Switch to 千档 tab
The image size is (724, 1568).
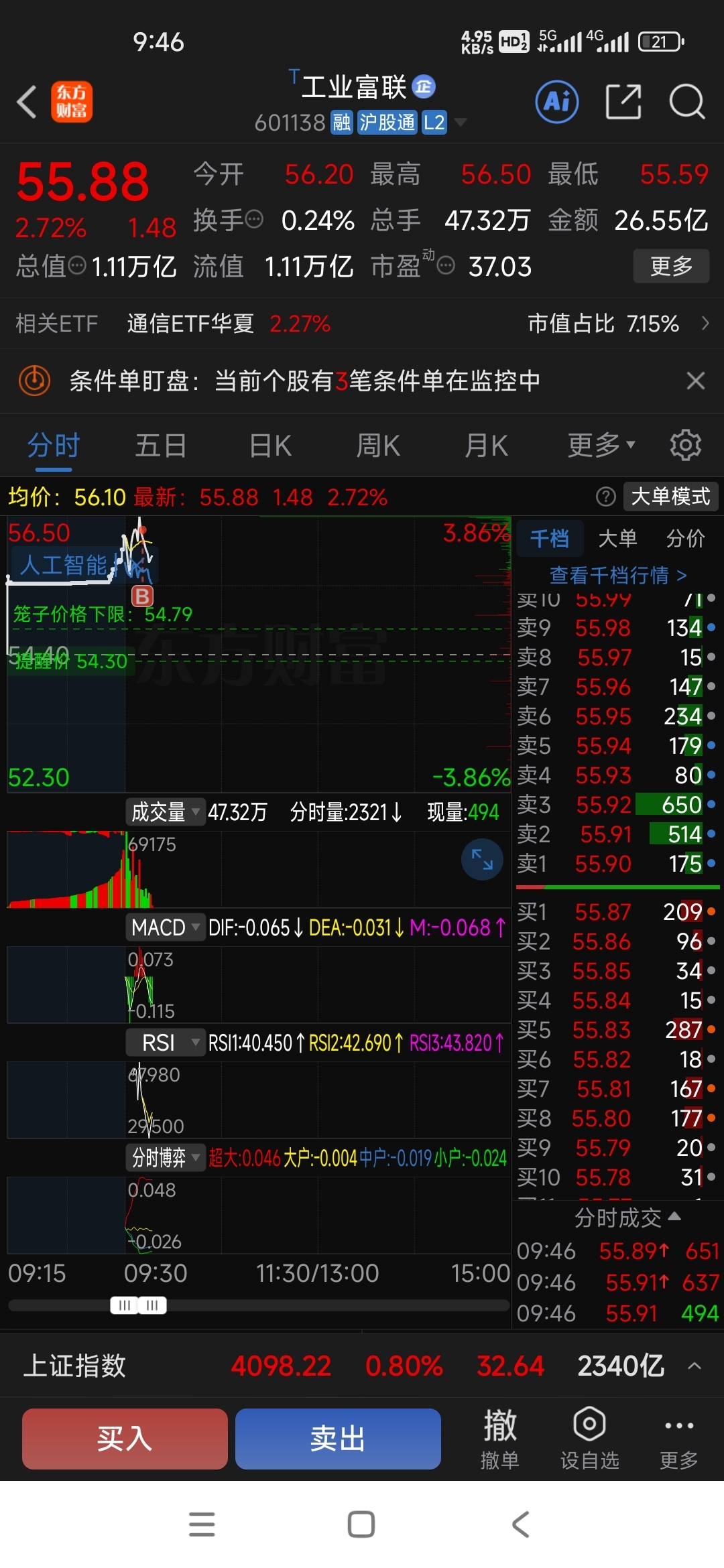point(550,538)
